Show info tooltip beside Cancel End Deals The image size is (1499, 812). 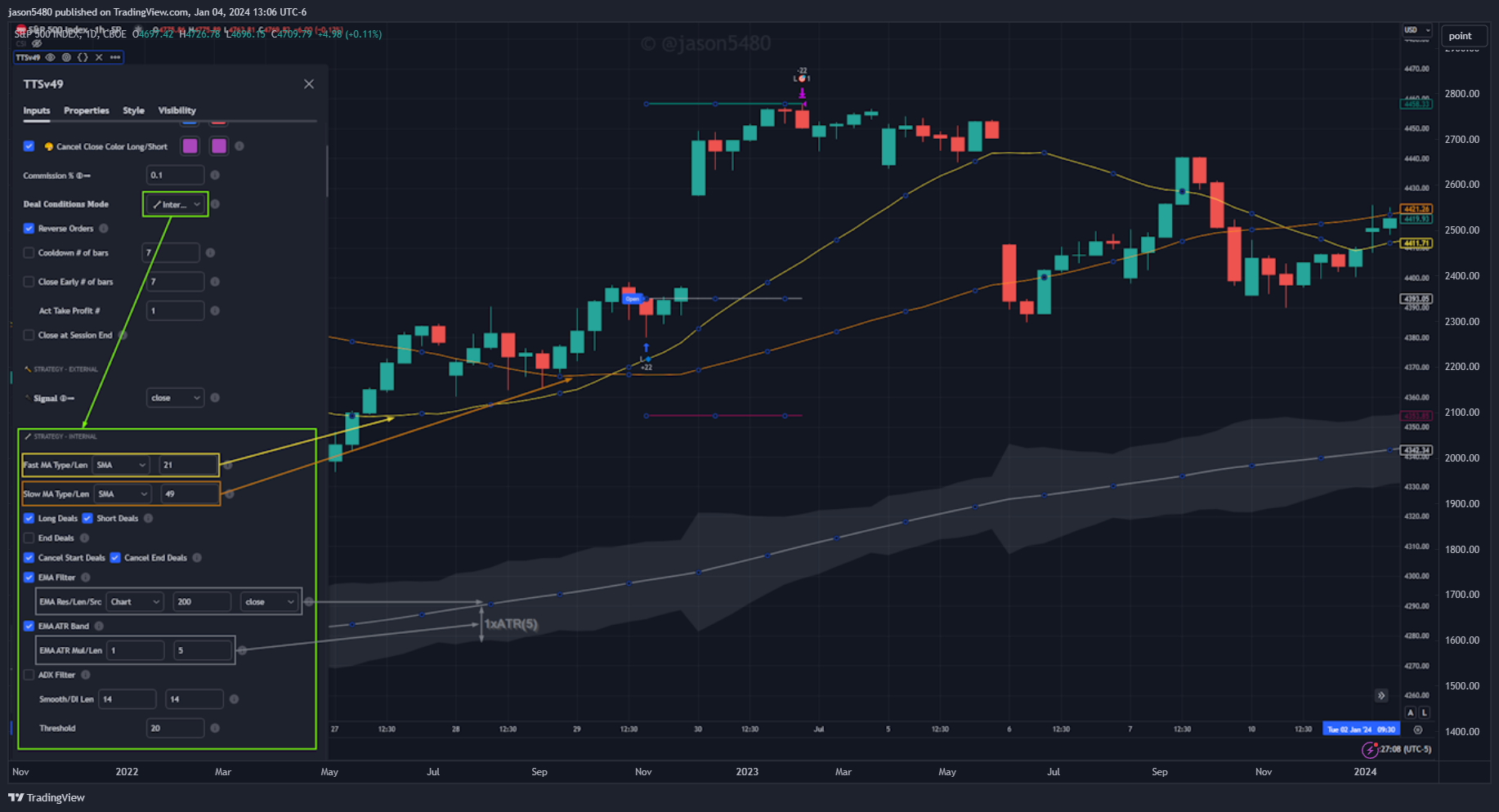click(x=197, y=558)
